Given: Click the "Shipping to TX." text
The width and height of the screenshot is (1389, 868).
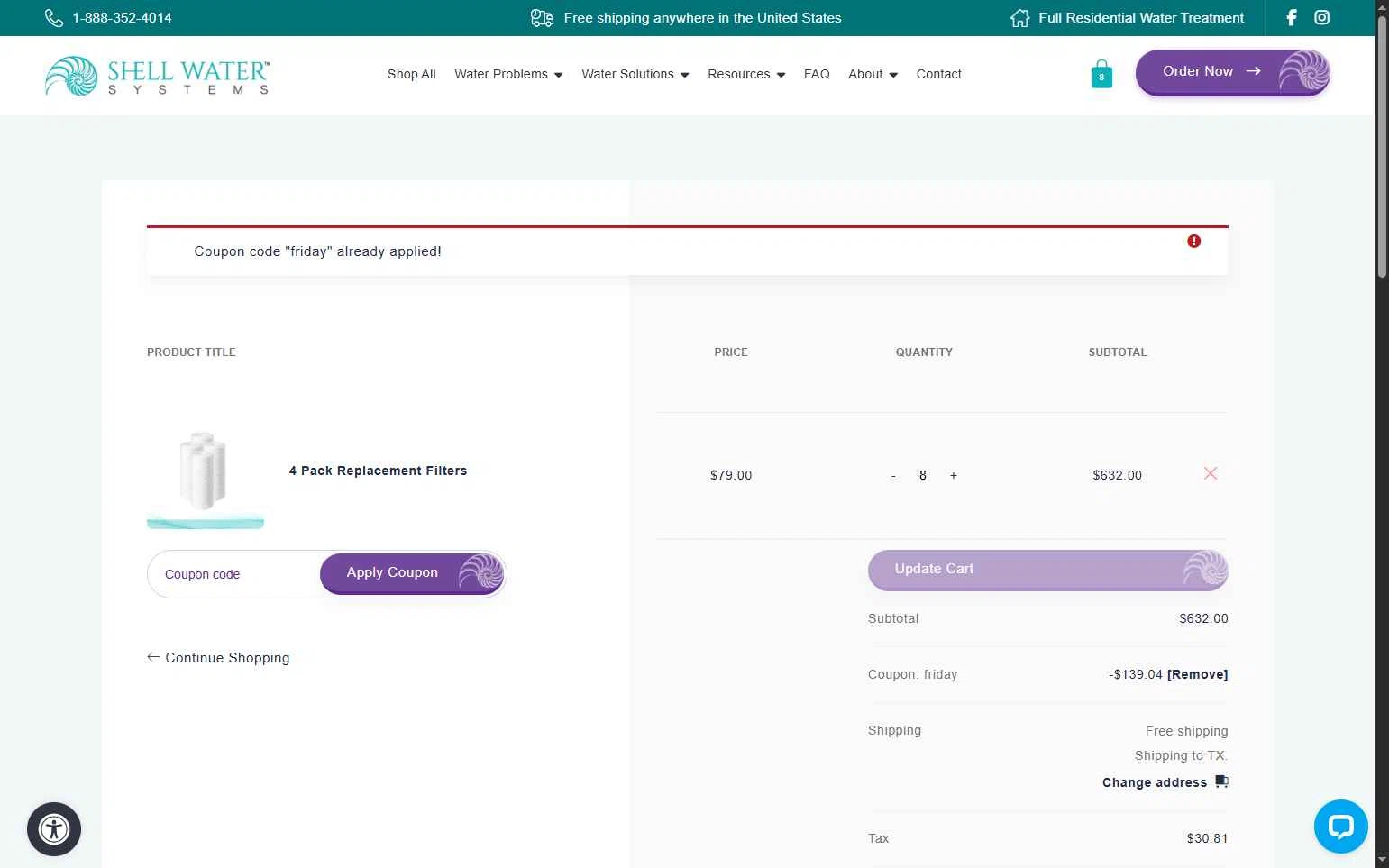Looking at the screenshot, I should (1182, 755).
